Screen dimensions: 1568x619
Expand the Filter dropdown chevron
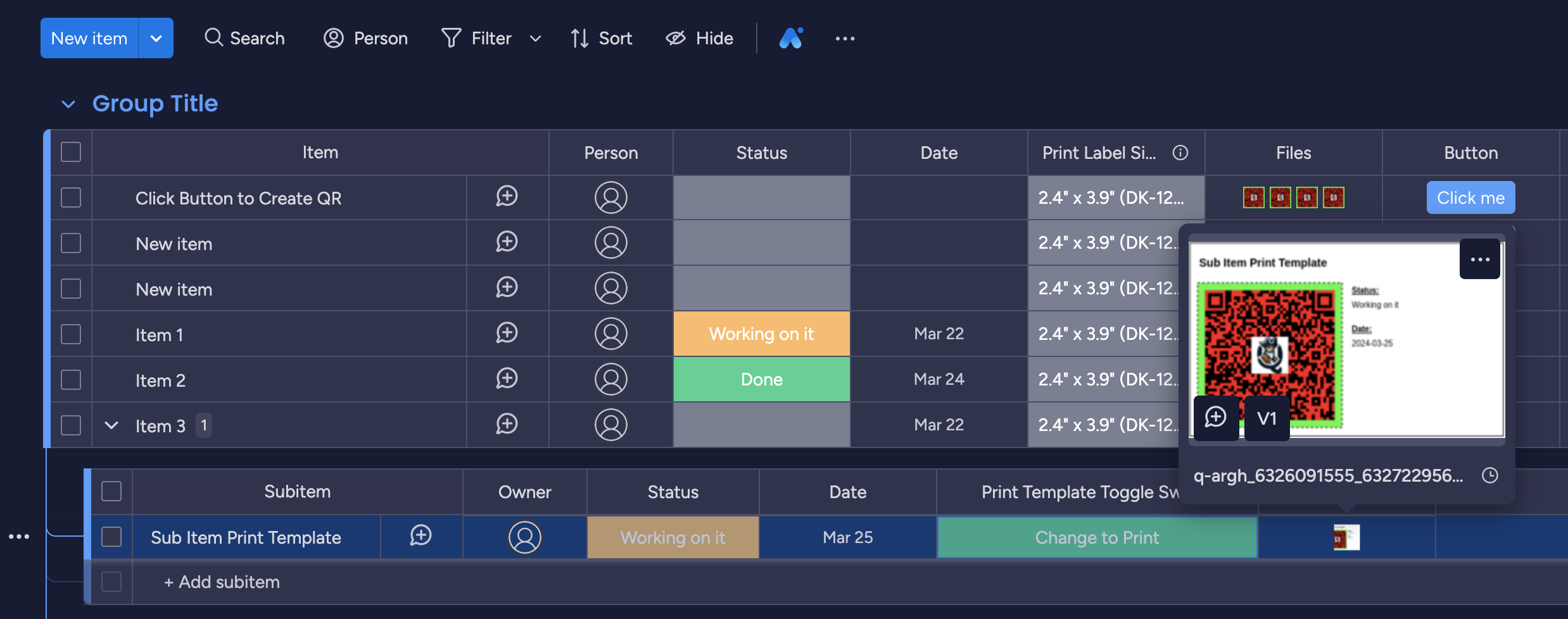[535, 39]
